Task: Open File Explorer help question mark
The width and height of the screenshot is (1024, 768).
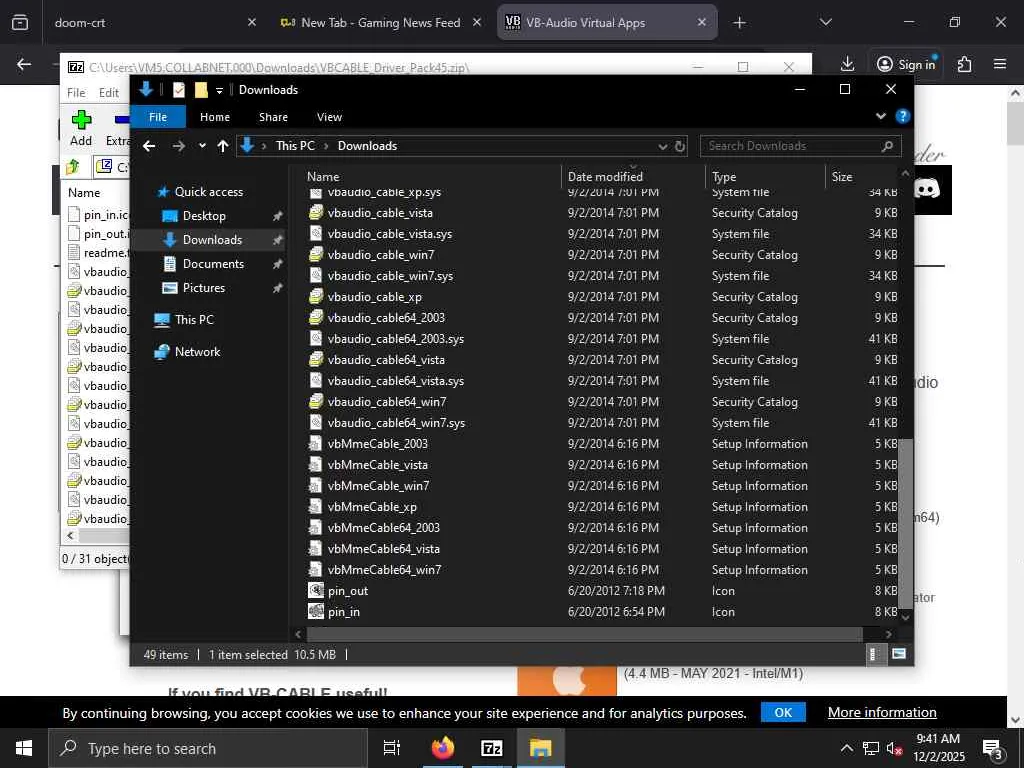Action: click(x=903, y=116)
